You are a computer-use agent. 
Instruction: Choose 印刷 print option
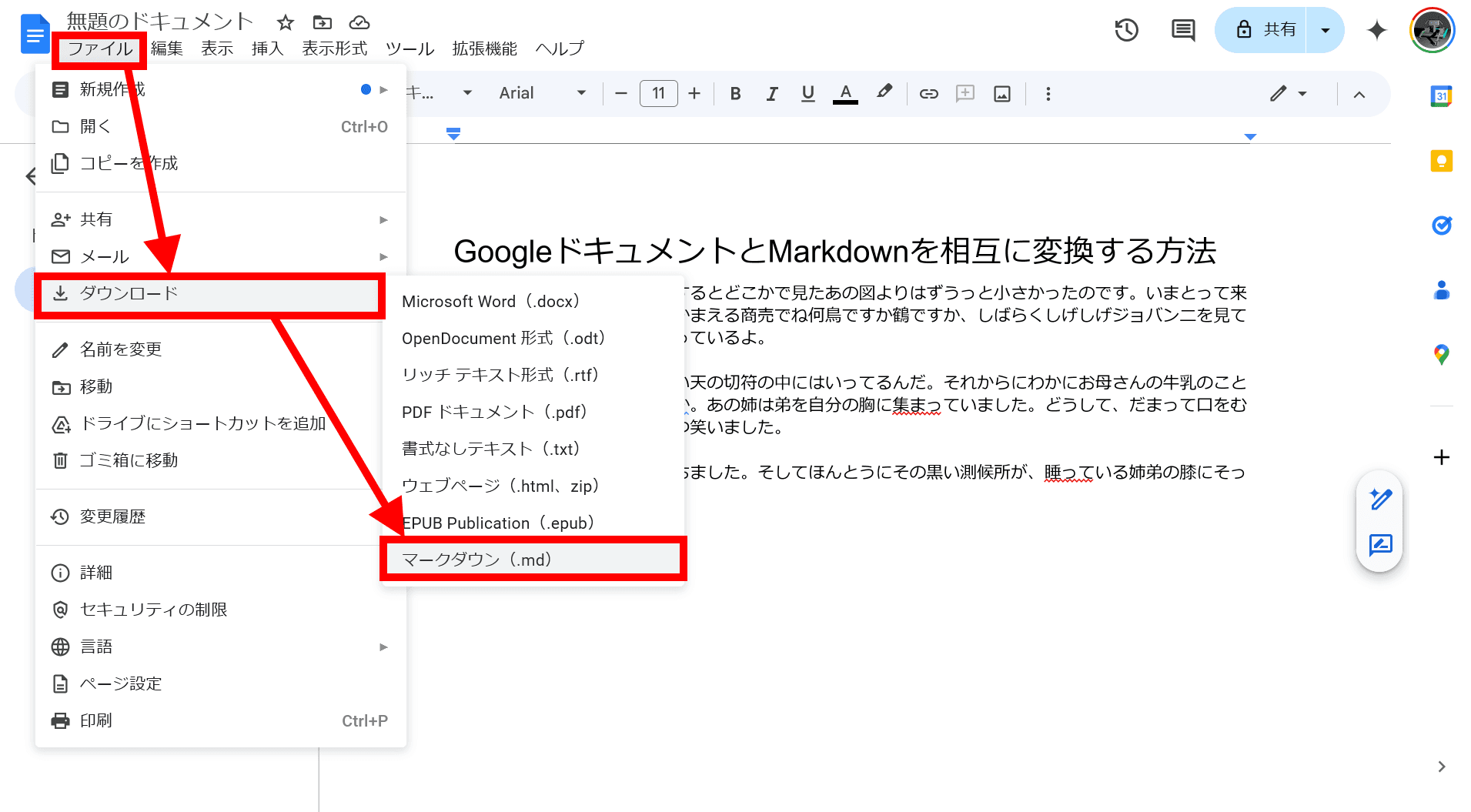pyautogui.click(x=221, y=720)
